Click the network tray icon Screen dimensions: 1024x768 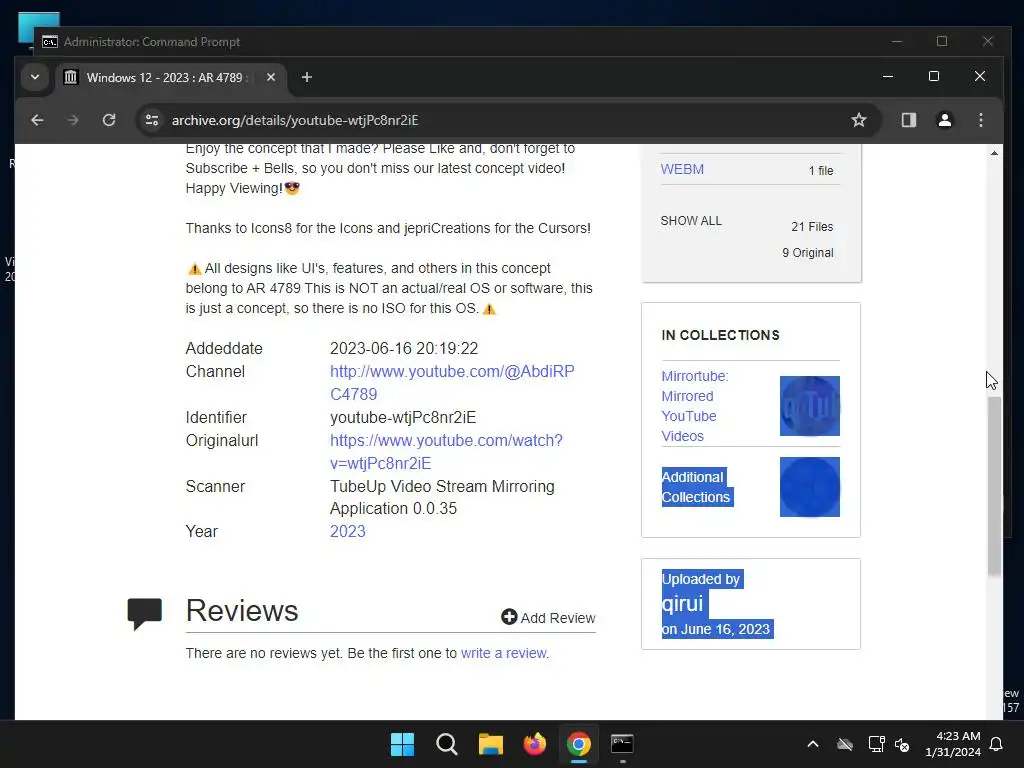coord(876,744)
